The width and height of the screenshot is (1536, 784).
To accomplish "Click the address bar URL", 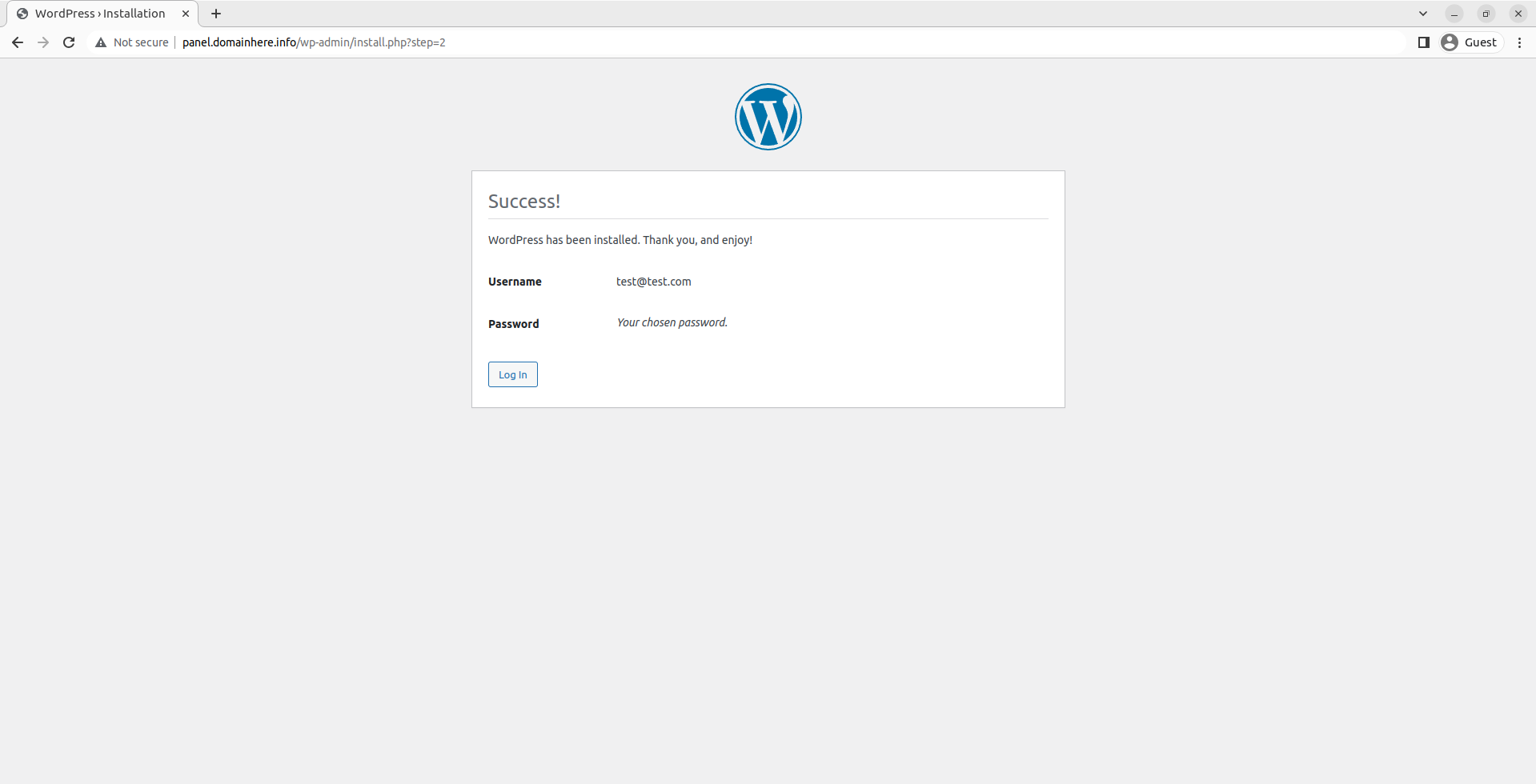I will pyautogui.click(x=314, y=42).
